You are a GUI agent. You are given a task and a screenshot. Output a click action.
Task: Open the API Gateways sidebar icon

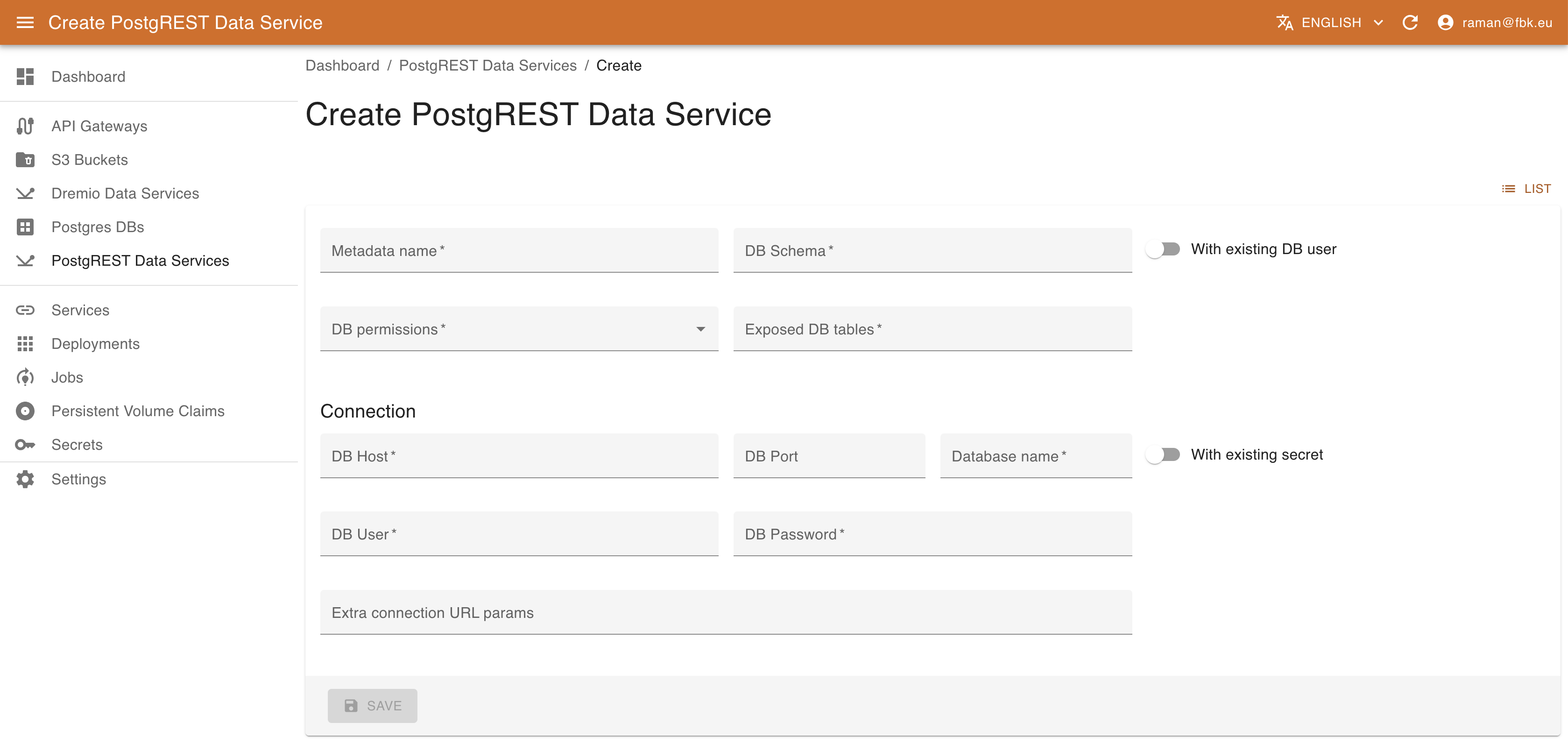coord(25,126)
